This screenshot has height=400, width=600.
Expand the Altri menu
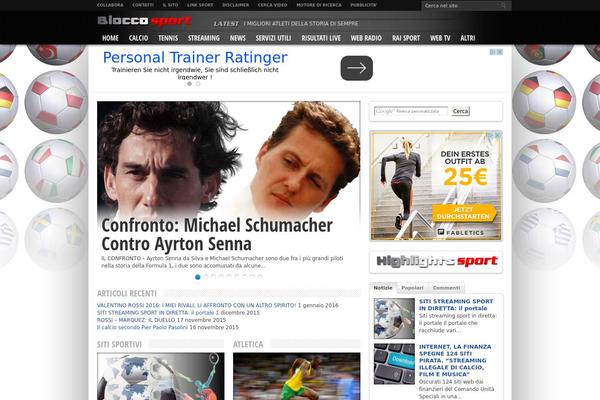pos(468,38)
